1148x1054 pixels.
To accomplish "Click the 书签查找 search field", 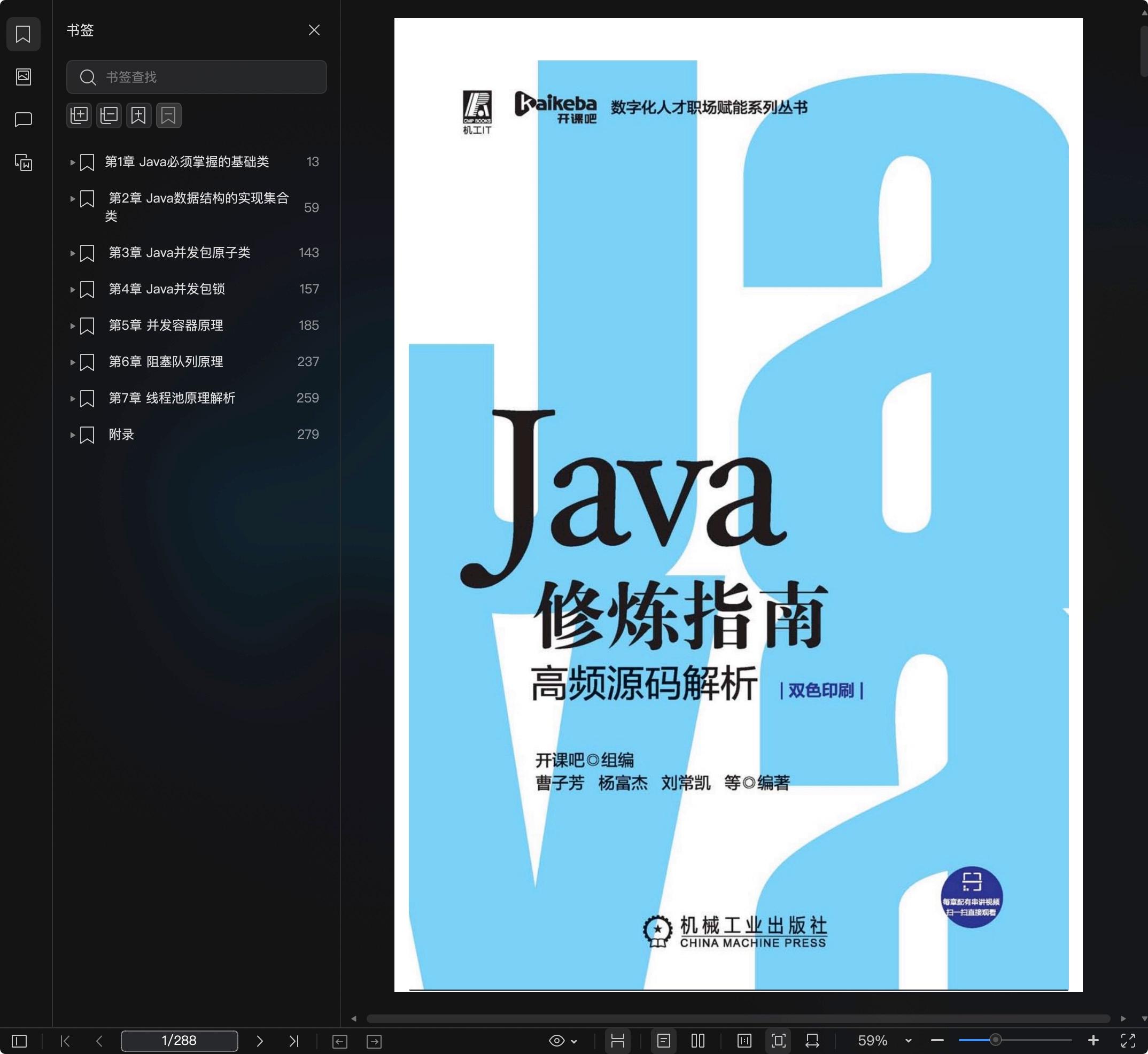I will coord(196,77).
